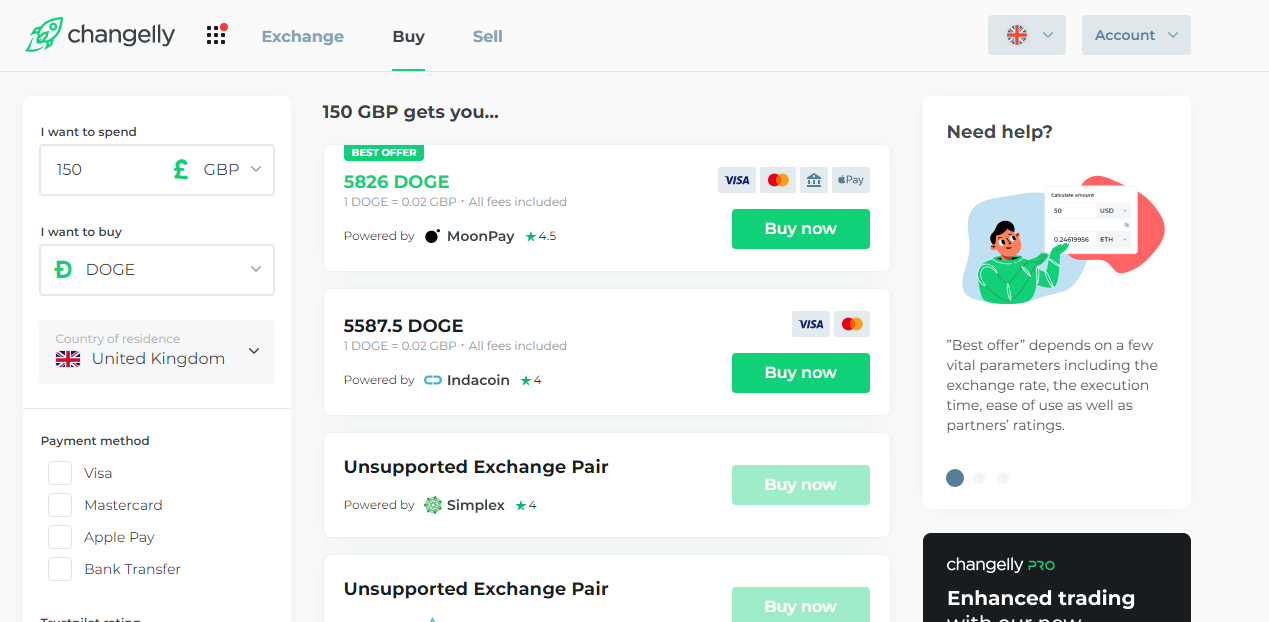Go to the Sell tab
The image size is (1269, 622).
(488, 36)
